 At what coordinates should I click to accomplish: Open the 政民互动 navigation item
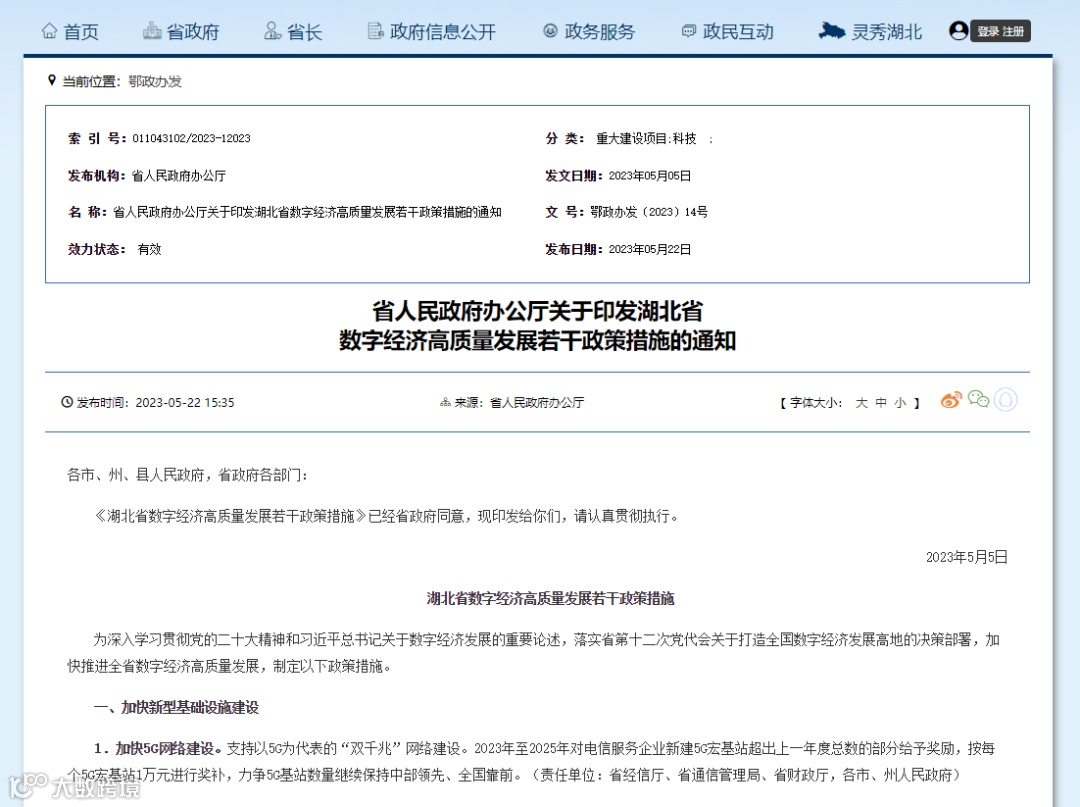(x=727, y=32)
